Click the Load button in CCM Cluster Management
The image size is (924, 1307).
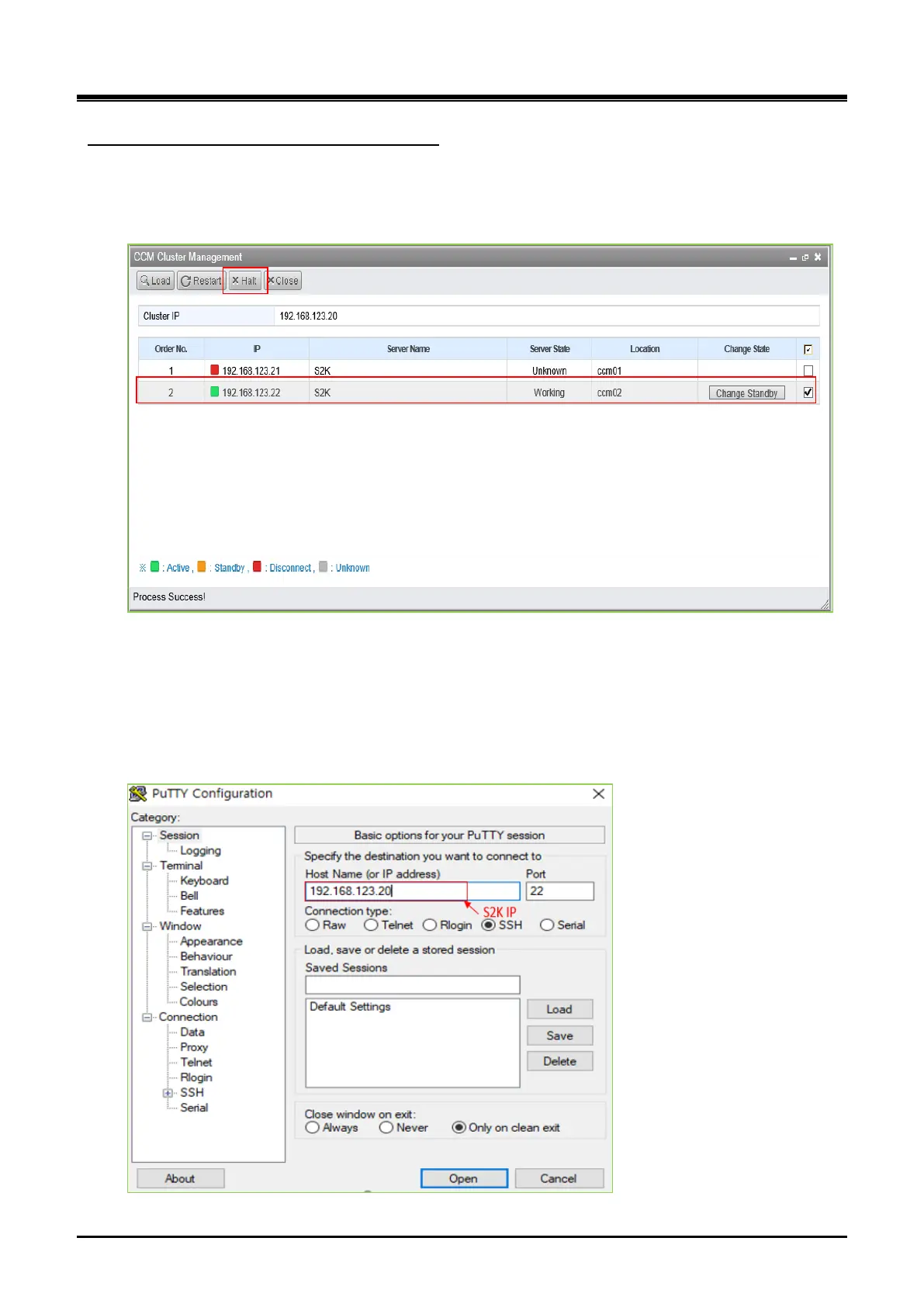click(155, 281)
